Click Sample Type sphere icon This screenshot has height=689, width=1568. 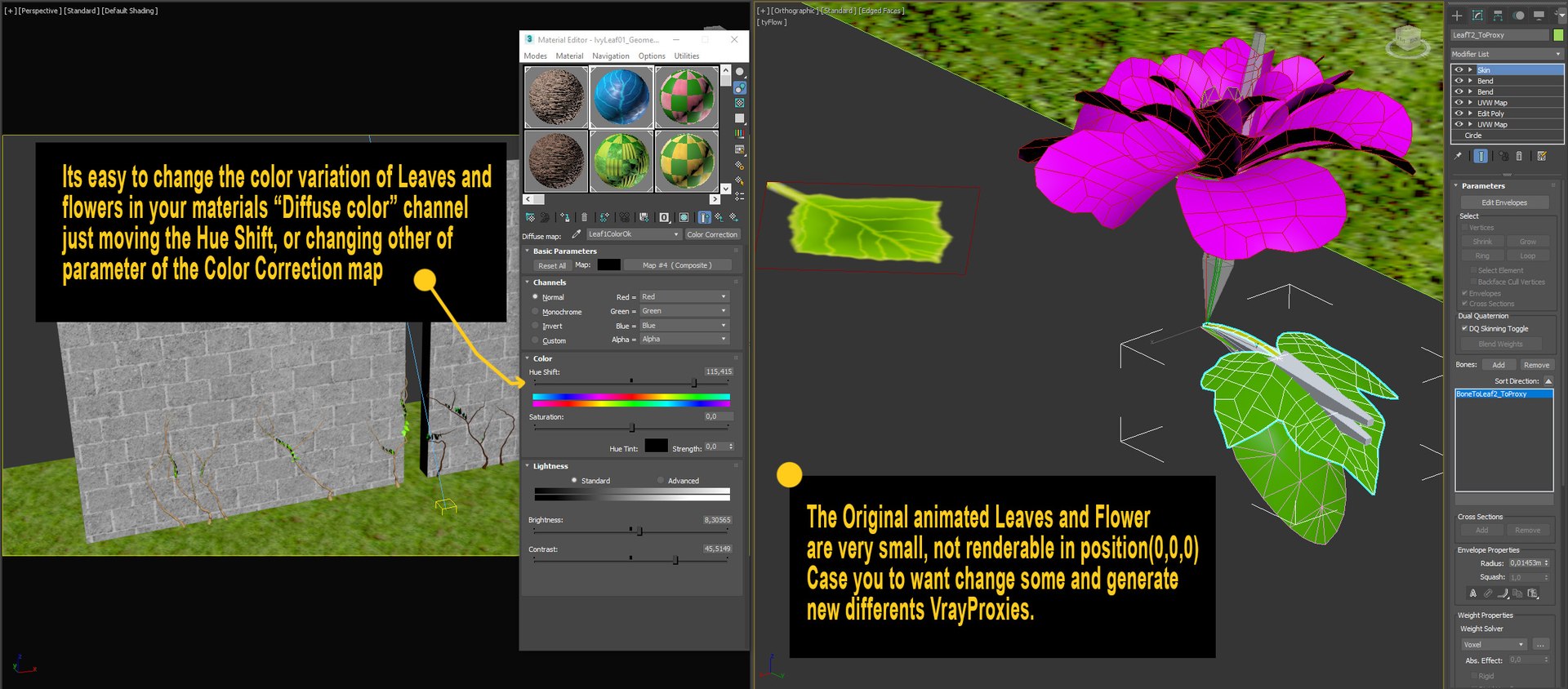[740, 72]
